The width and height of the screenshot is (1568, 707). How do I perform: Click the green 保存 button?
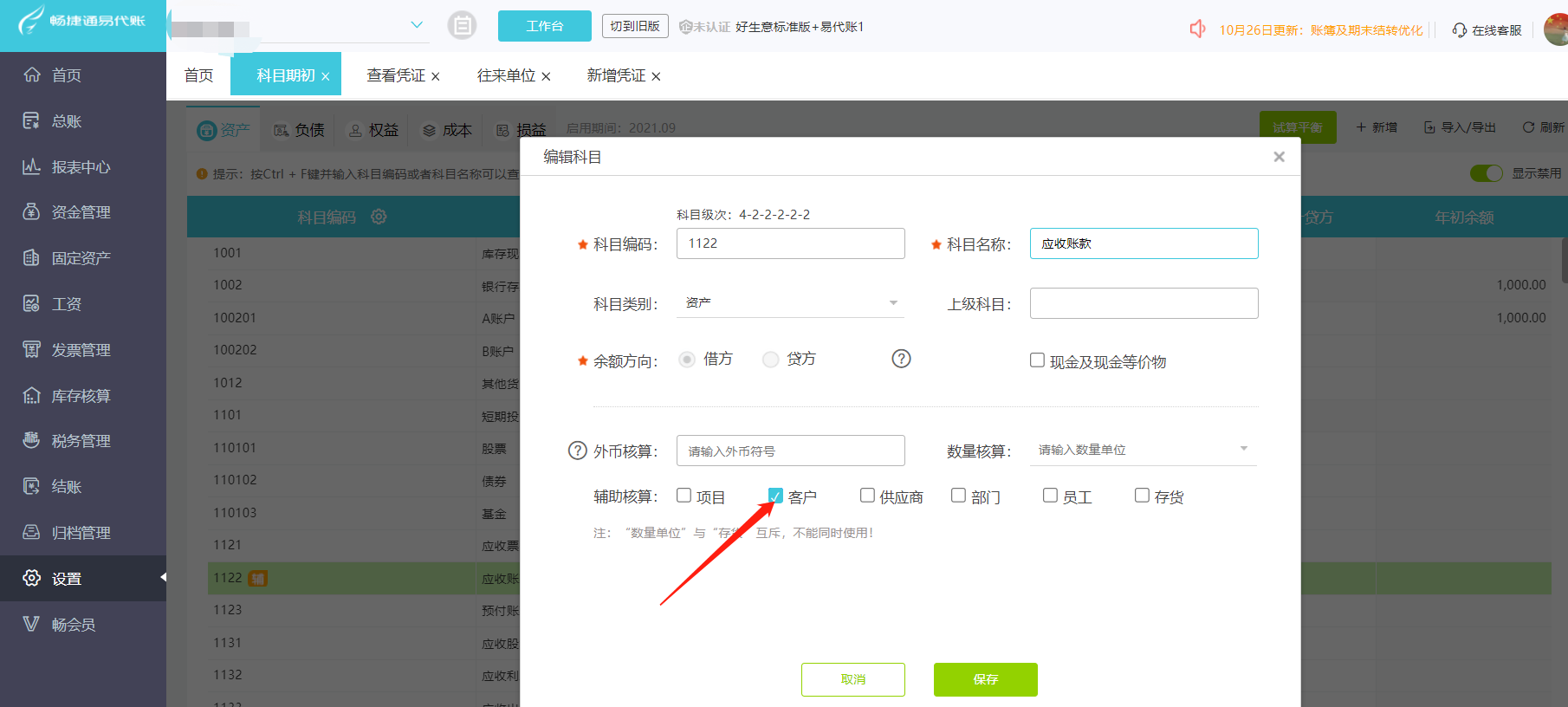coord(986,679)
